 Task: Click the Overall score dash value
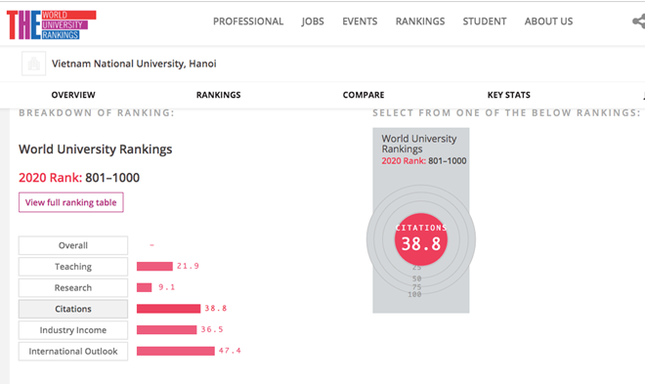pos(152,245)
